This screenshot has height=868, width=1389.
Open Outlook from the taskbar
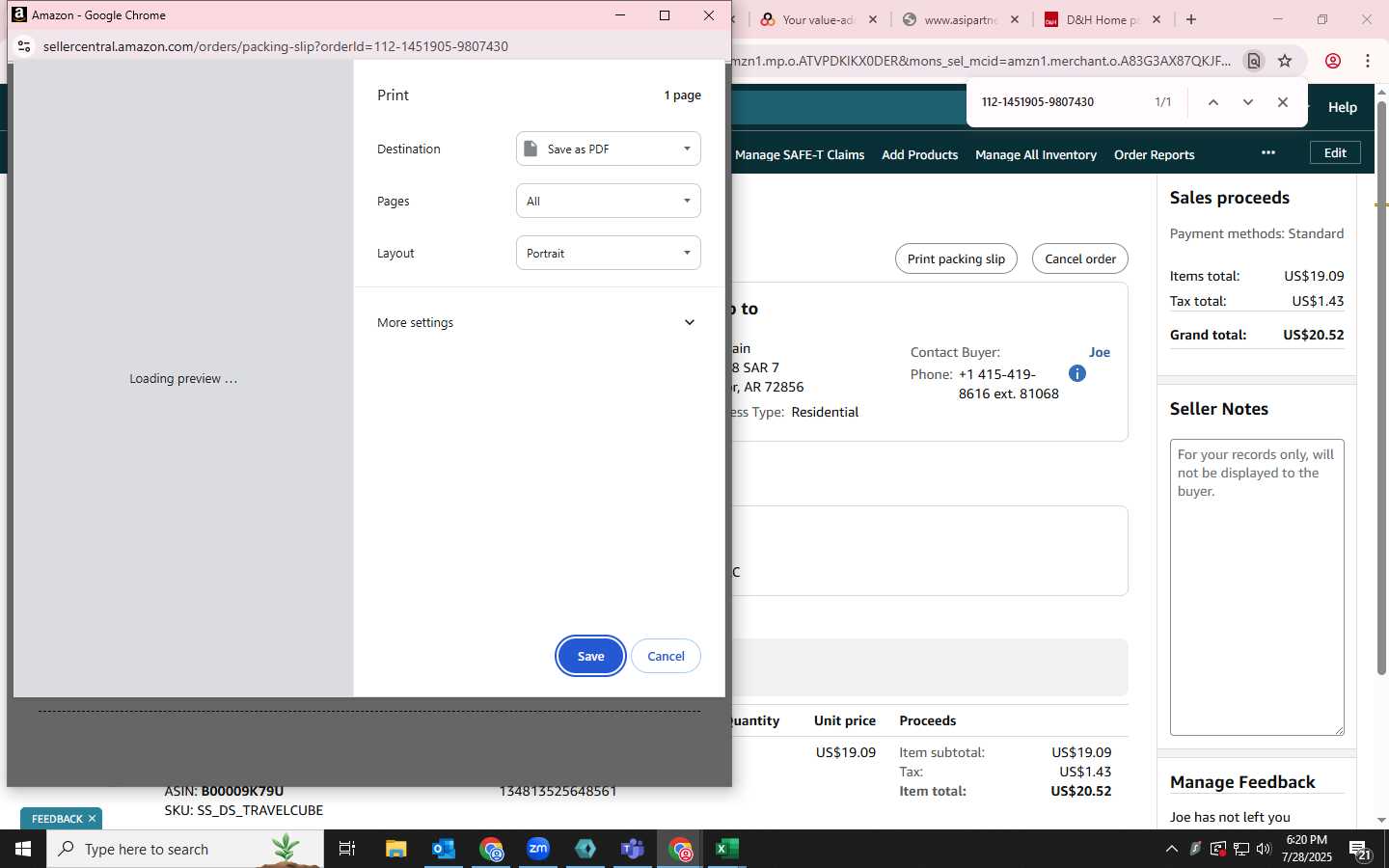[444, 849]
